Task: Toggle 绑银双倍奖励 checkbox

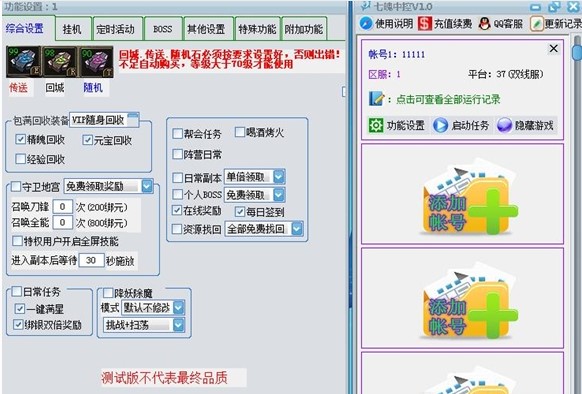Action: [x=18, y=324]
